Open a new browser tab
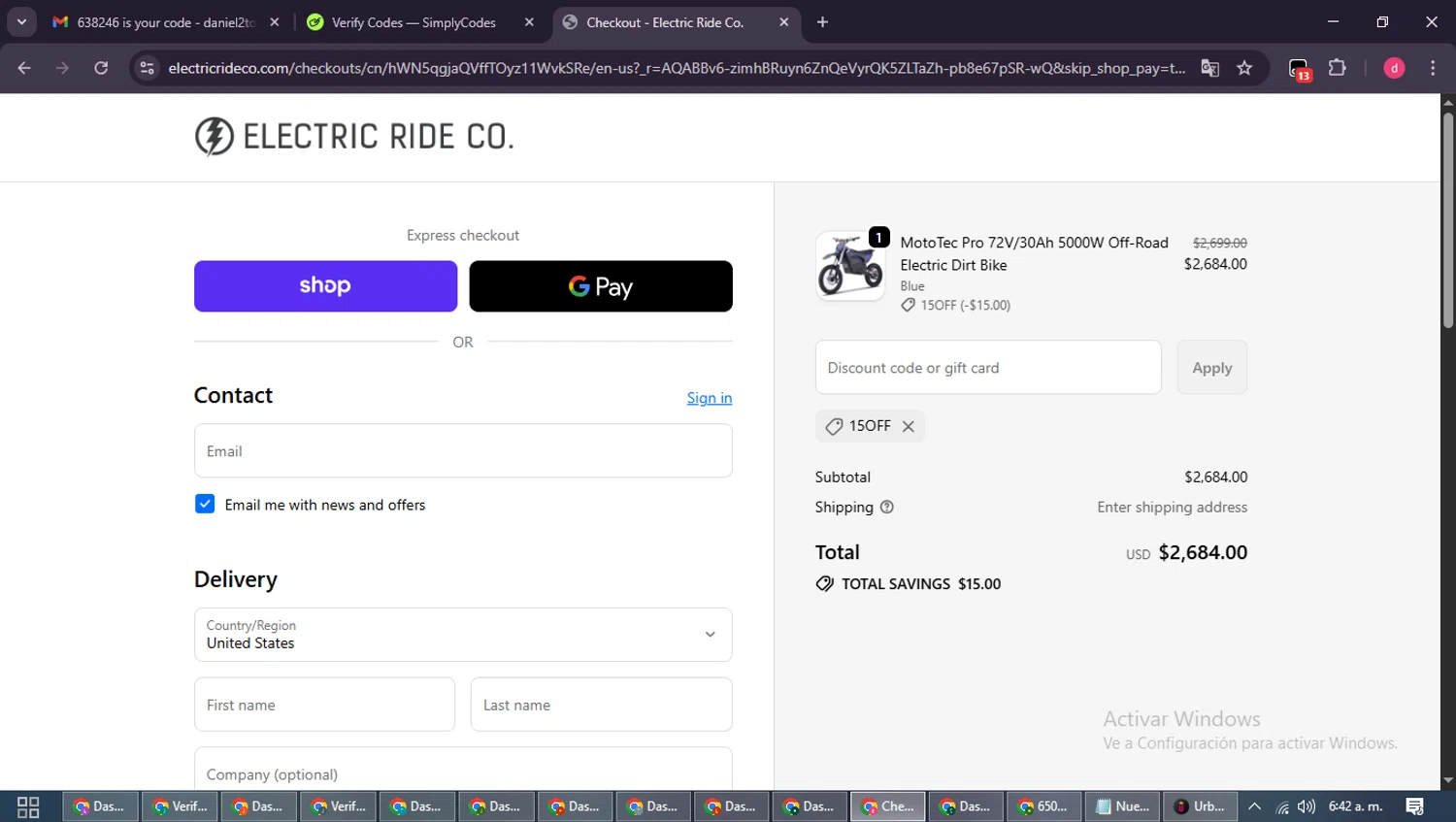Screen dimensions: 1456x822 [x=822, y=22]
